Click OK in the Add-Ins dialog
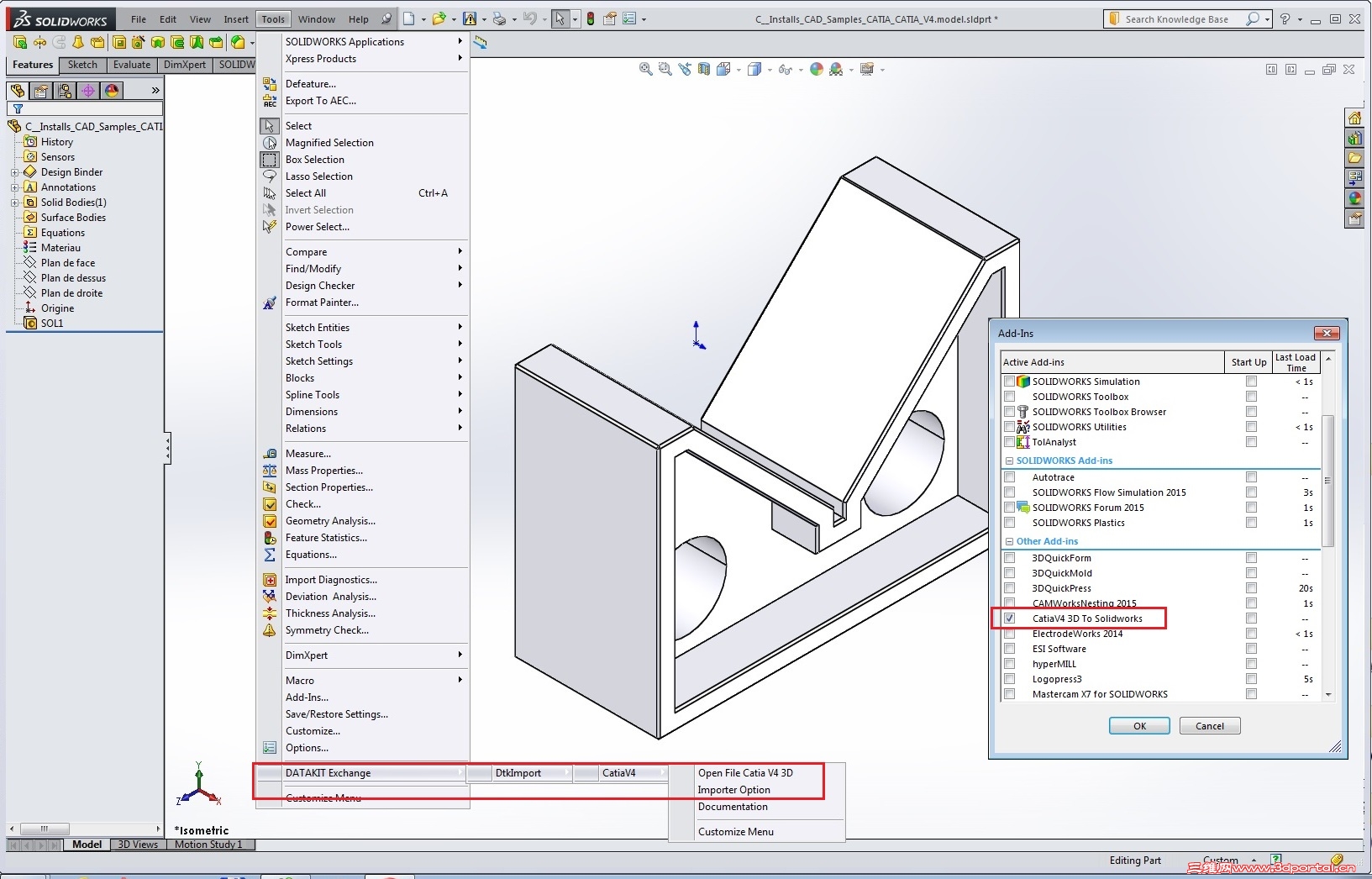Image resolution: width=1372 pixels, height=879 pixels. [x=1139, y=726]
